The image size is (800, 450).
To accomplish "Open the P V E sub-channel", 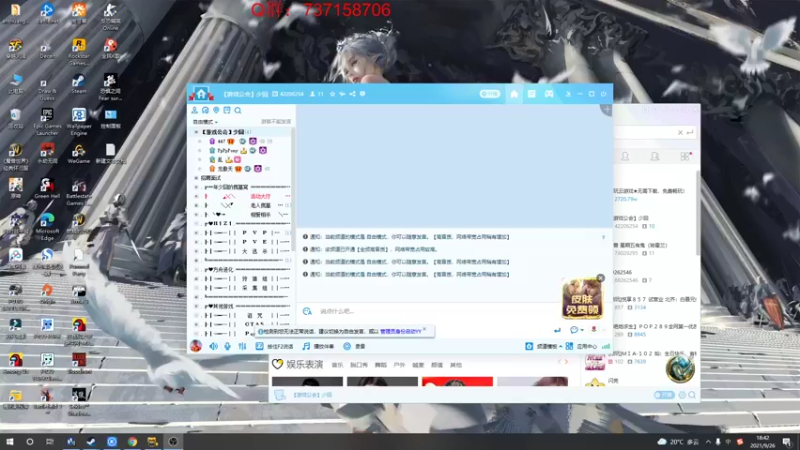I will 254,242.
